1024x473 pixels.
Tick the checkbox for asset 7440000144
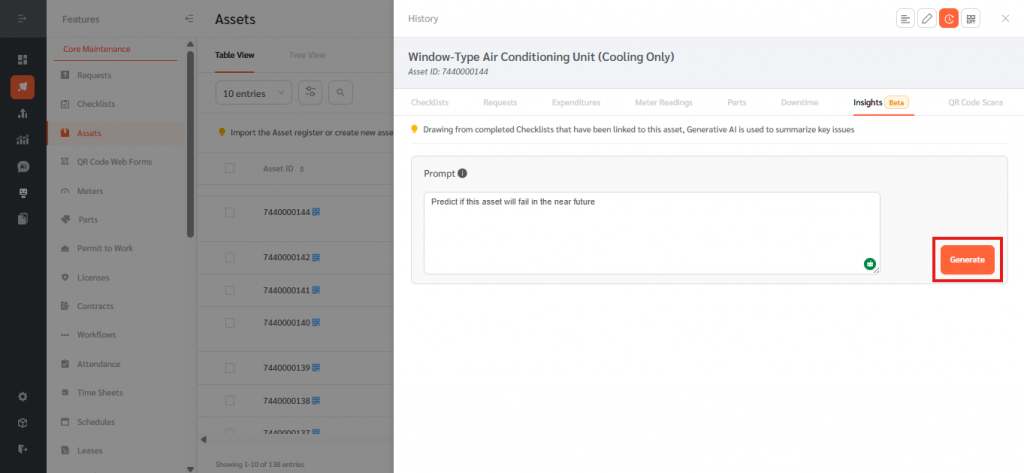(x=230, y=213)
